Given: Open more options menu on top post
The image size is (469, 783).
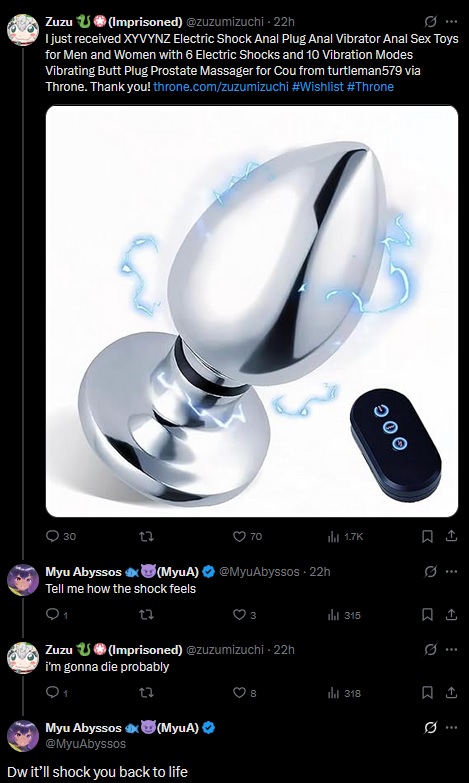Looking at the screenshot, I should pos(452,21).
